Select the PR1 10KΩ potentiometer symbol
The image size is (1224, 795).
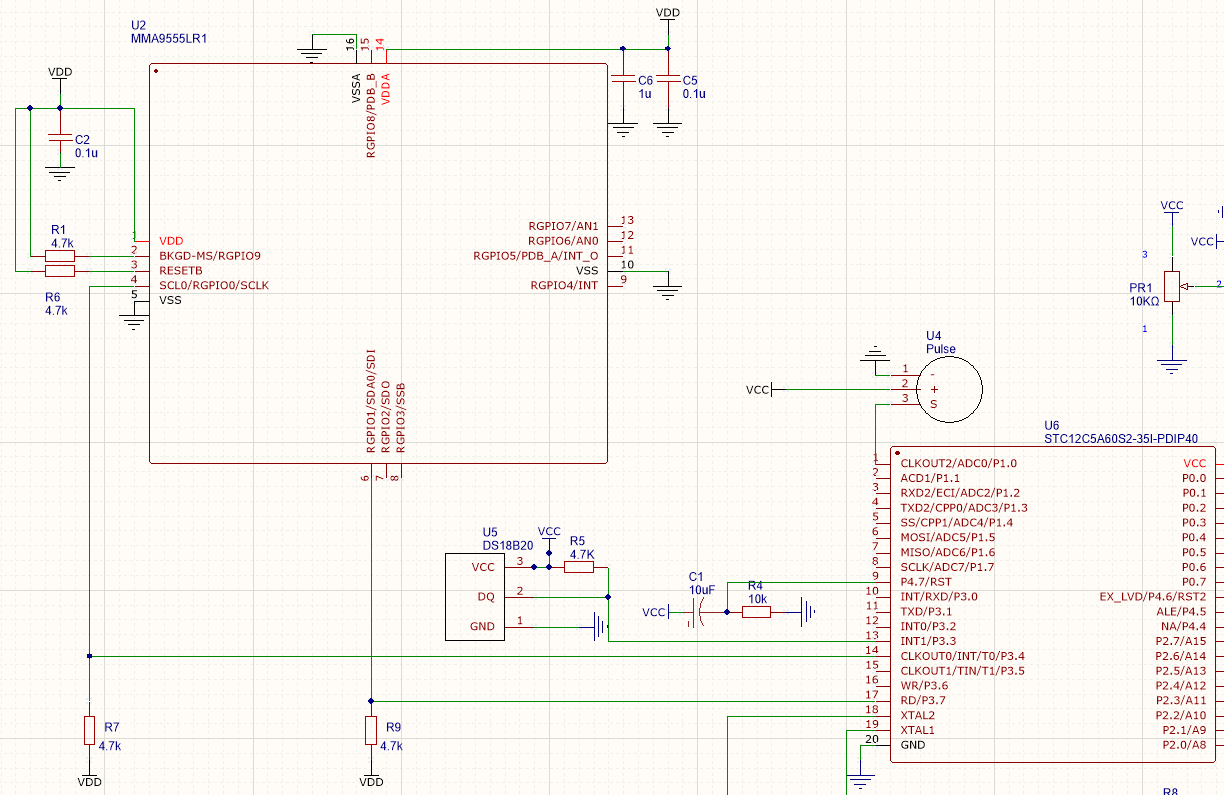coord(1172,286)
